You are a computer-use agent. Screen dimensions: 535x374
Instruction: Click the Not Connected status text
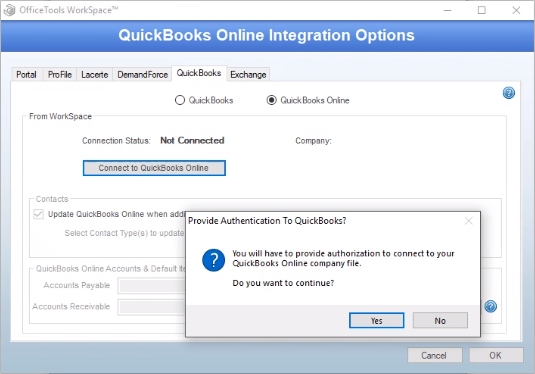(192, 140)
